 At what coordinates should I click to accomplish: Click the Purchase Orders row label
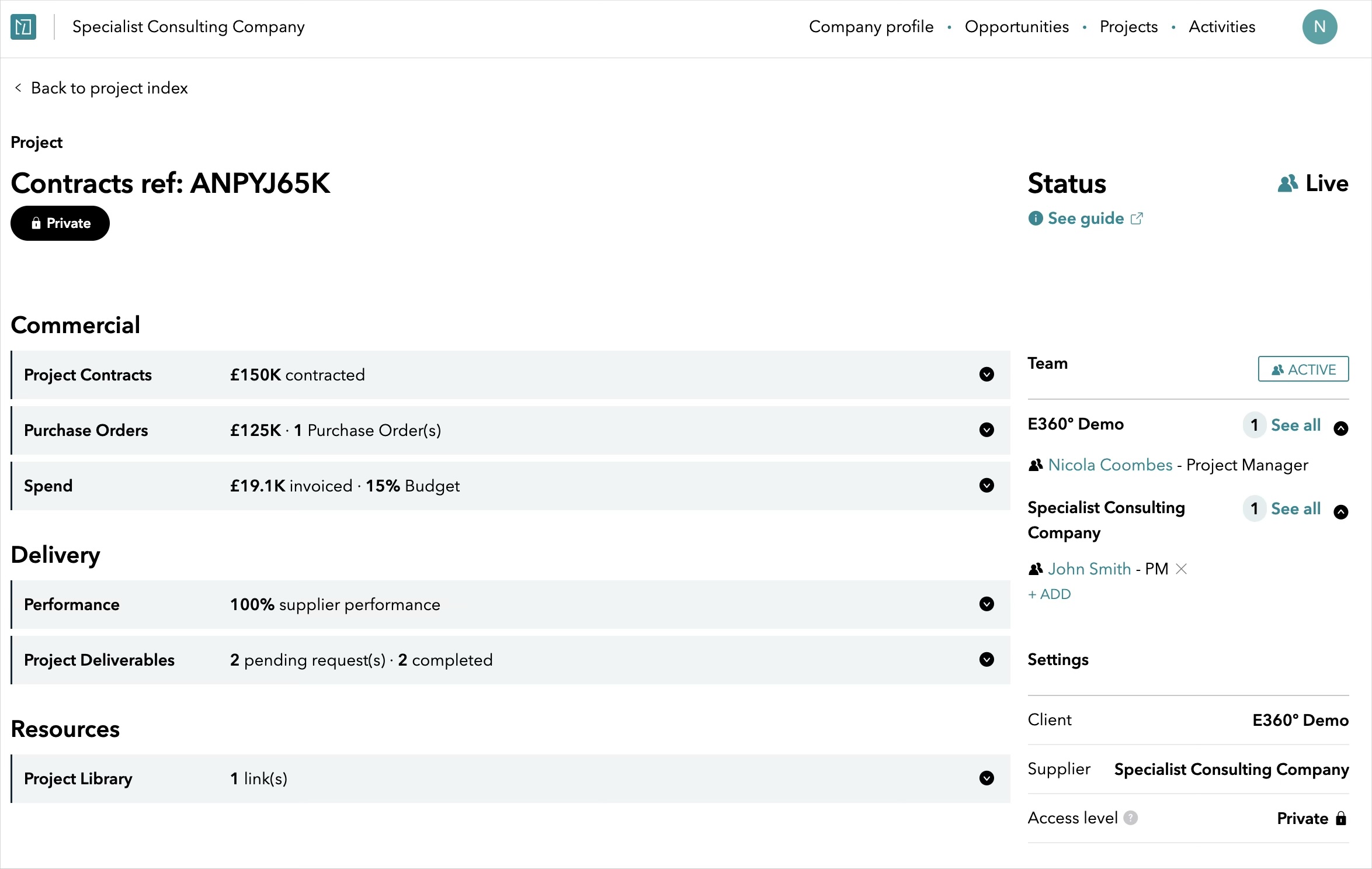[86, 430]
